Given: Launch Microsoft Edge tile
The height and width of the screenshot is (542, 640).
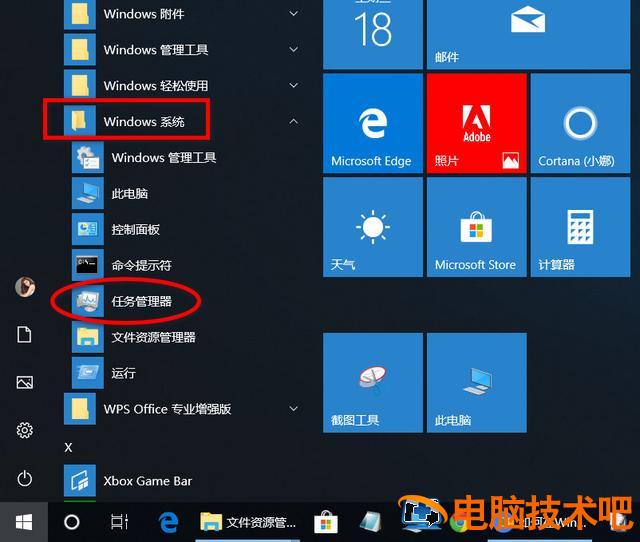Looking at the screenshot, I should click(373, 123).
